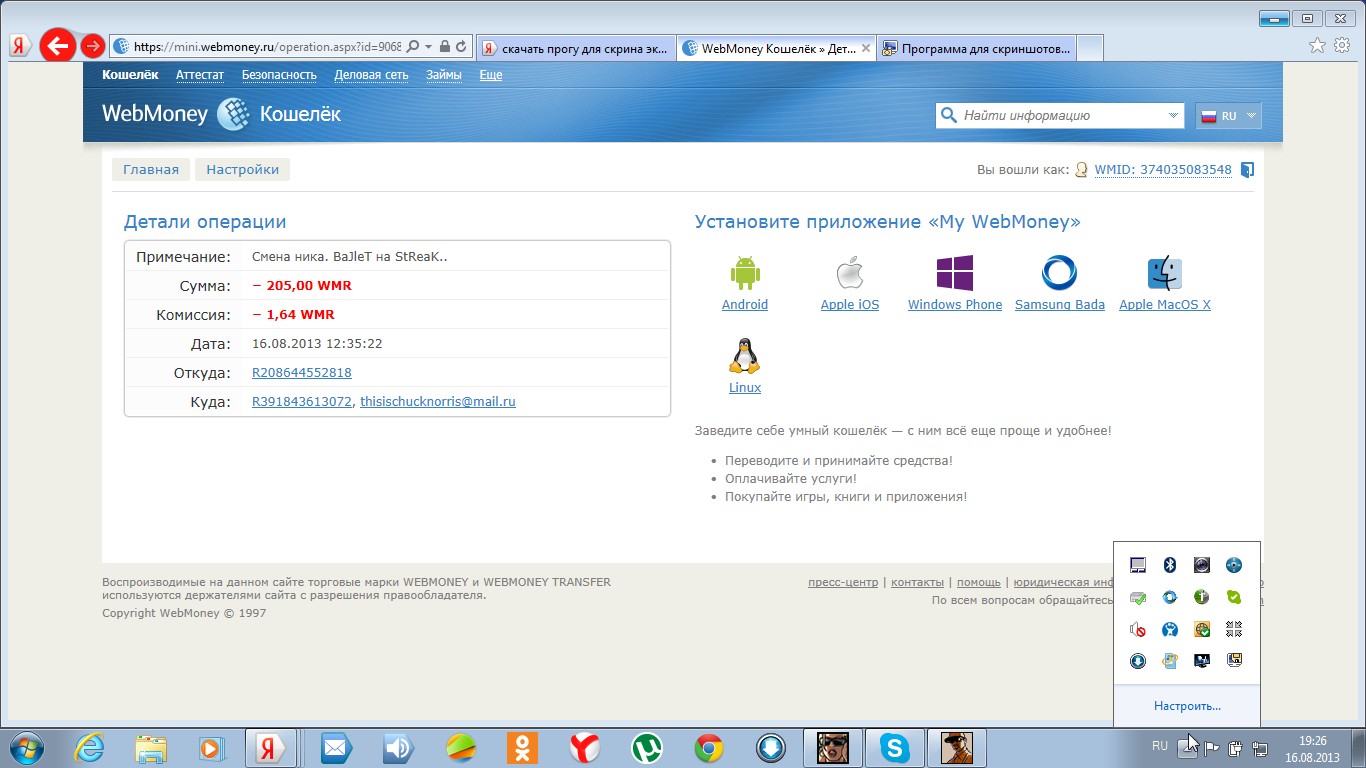Image resolution: width=1366 pixels, height=768 pixels.
Task: Open the Деловая сеть menu item
Action: pyautogui.click(x=371, y=75)
